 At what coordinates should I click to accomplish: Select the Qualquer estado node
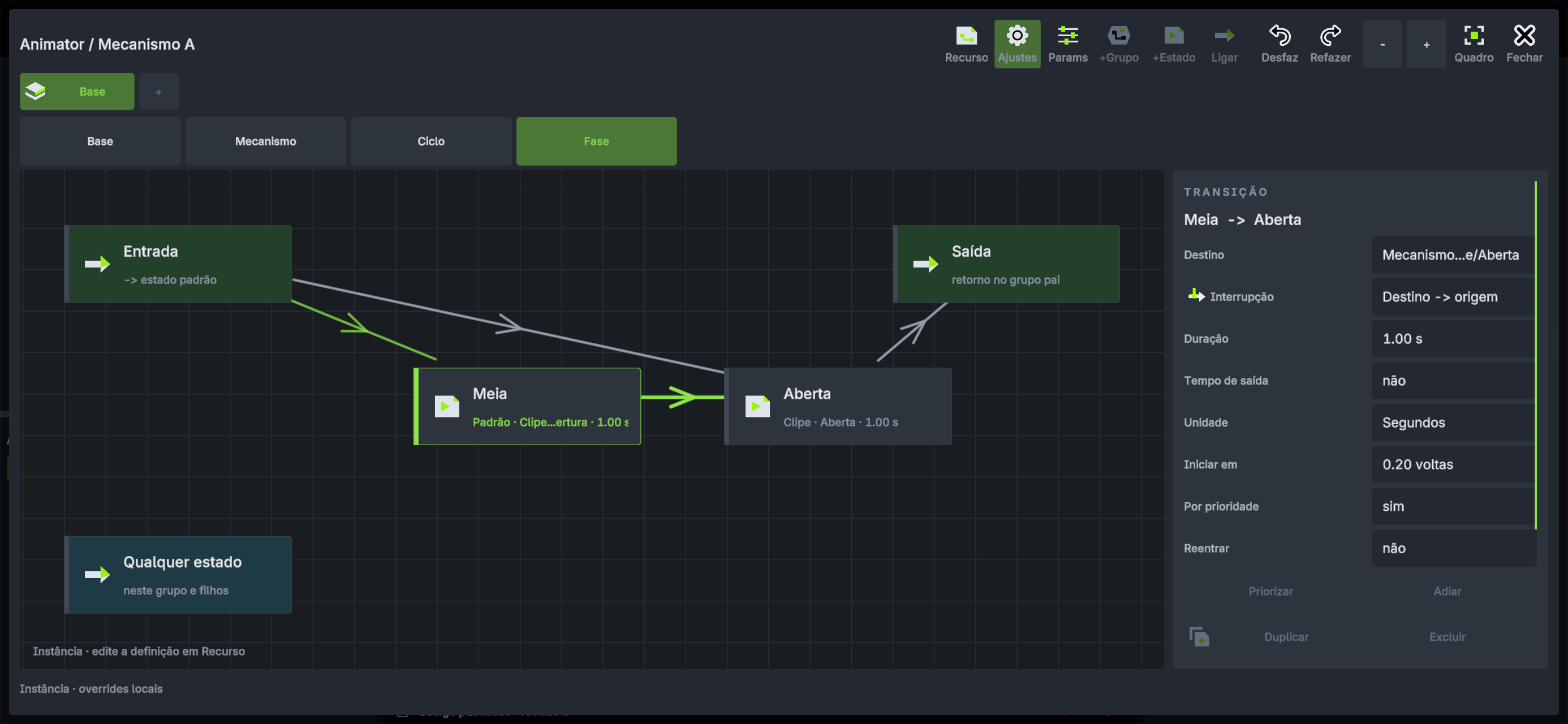178,574
